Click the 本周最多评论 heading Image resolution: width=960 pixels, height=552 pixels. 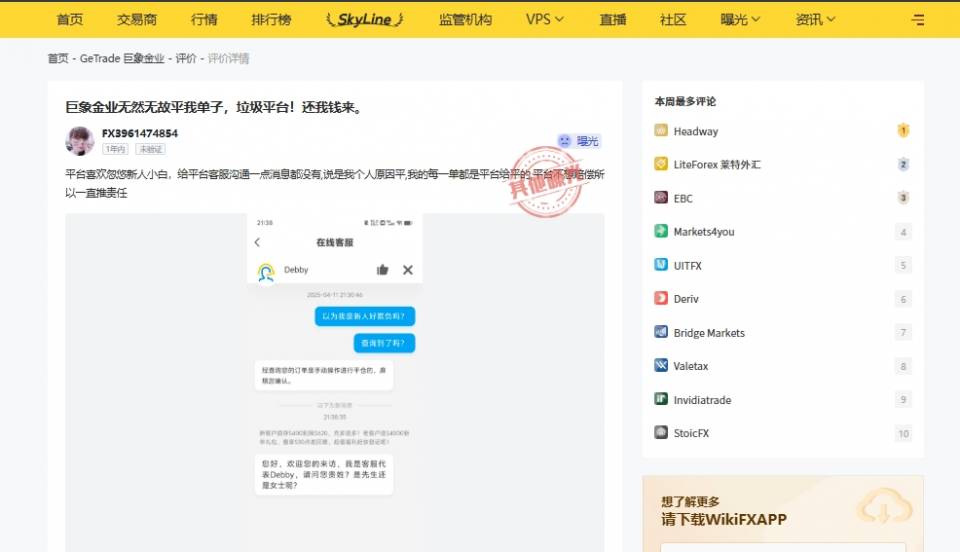[685, 101]
